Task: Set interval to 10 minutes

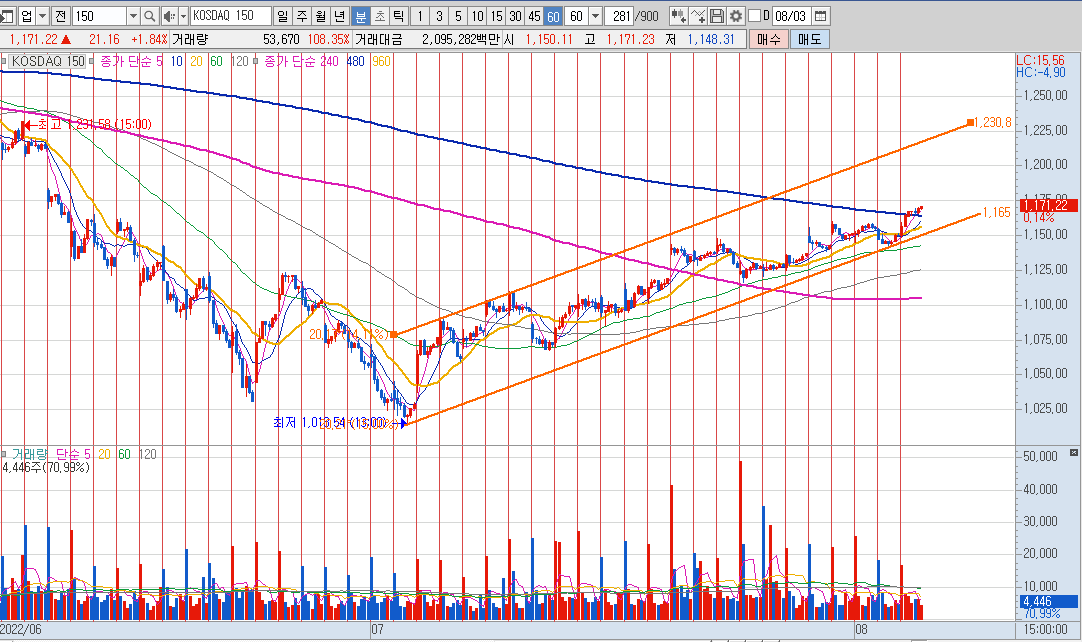Action: [x=478, y=16]
